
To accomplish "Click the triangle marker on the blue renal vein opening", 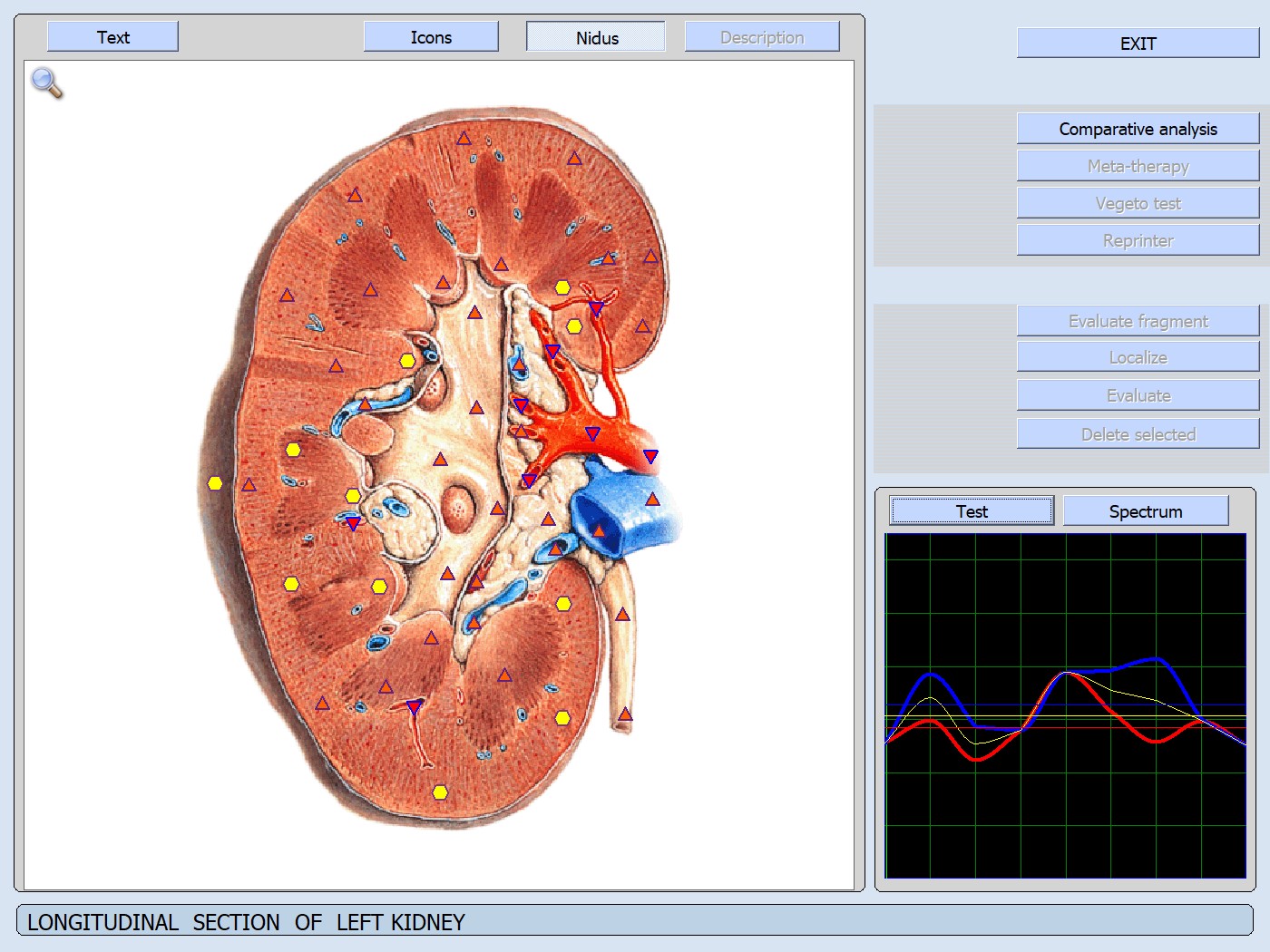I will pyautogui.click(x=599, y=530).
